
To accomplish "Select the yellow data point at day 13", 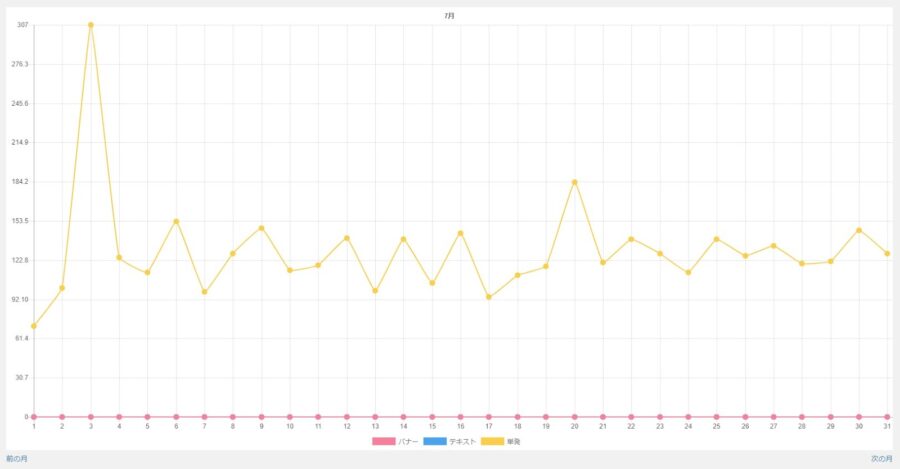I will [375, 290].
